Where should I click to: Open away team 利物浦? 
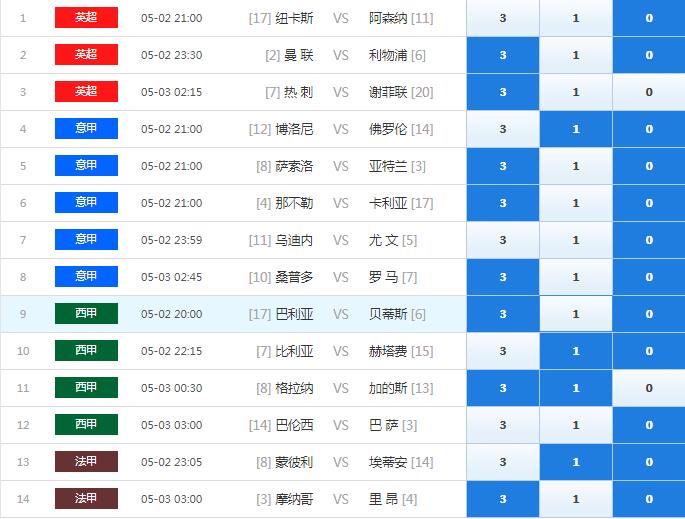pos(388,55)
